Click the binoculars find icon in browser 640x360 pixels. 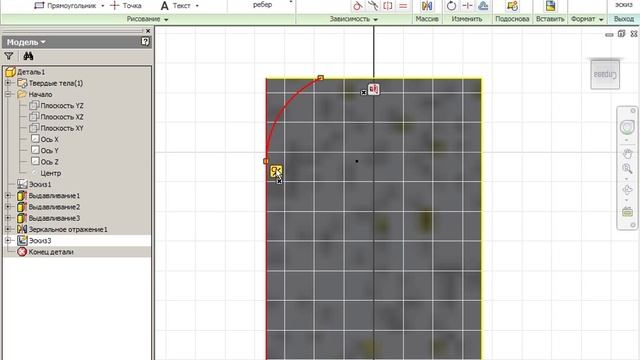pos(28,56)
